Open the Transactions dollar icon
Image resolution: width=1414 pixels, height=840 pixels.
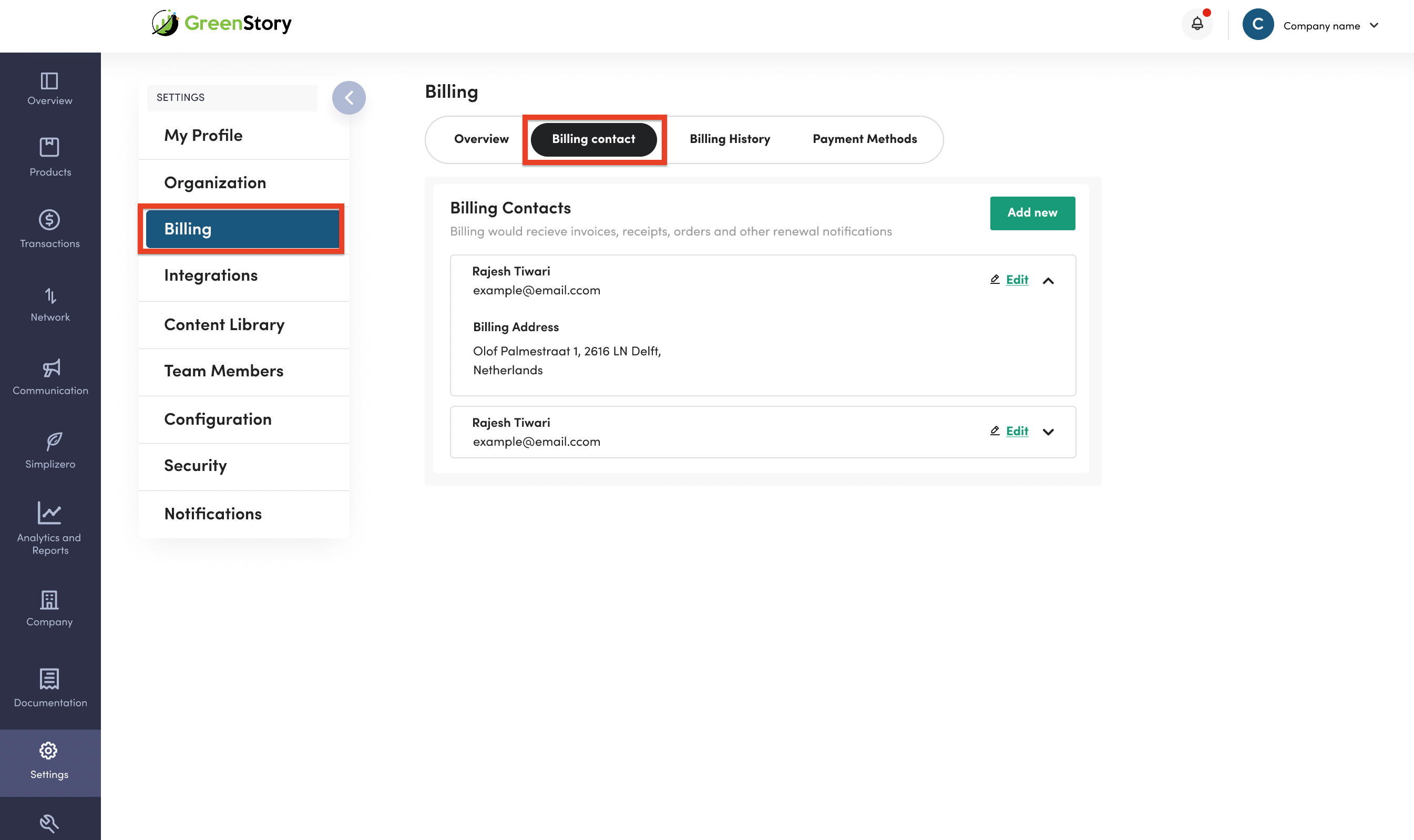click(x=49, y=220)
